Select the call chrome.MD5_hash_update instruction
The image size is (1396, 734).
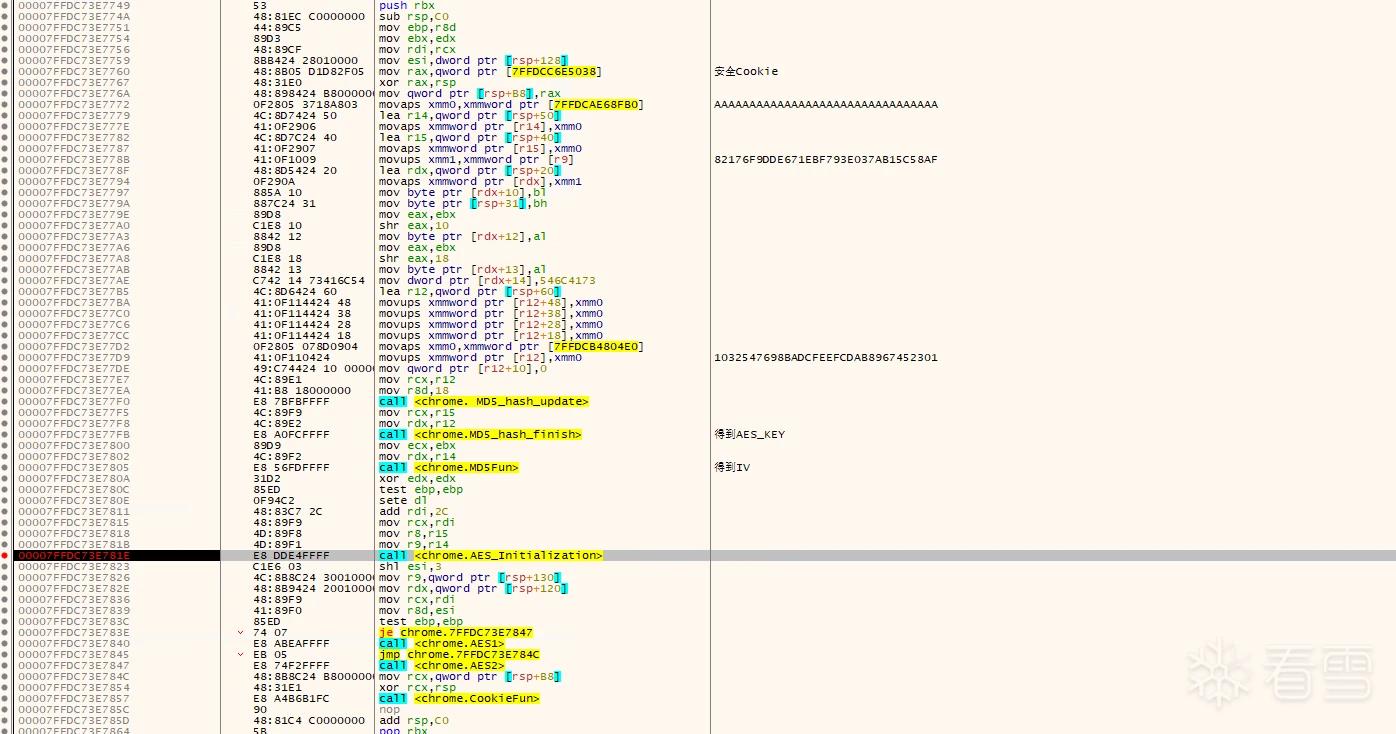click(484, 401)
